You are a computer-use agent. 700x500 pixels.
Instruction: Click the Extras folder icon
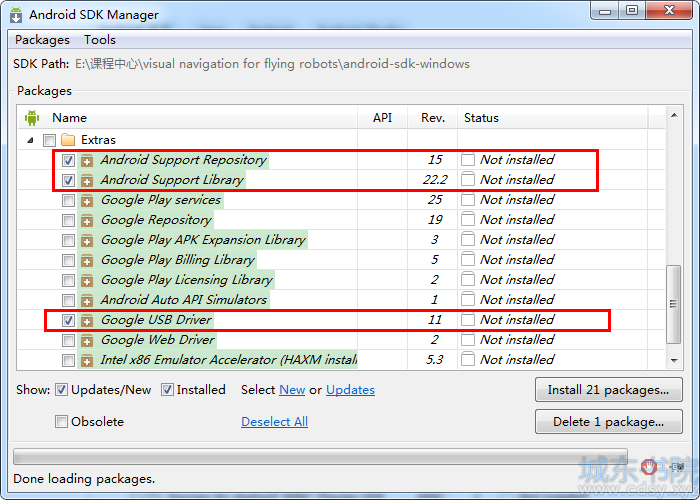[68, 140]
